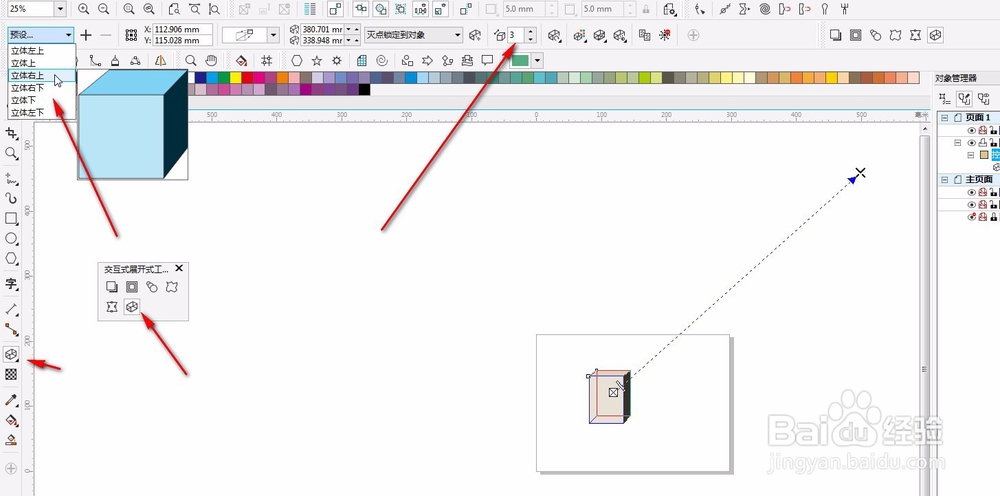
Task: Click the yellow swatch in color palette
Action: tap(235, 78)
